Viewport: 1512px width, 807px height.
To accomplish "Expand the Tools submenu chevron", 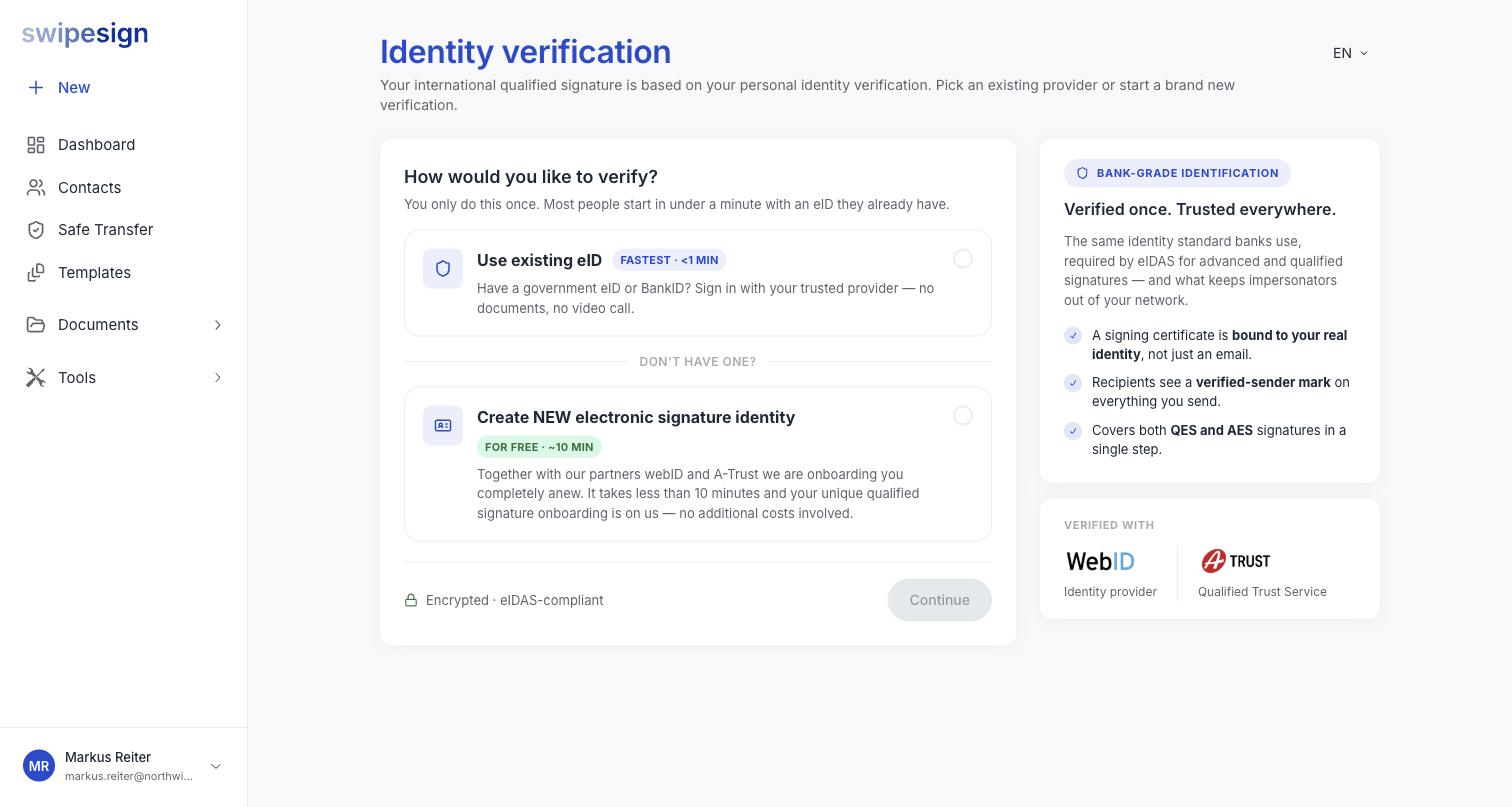I will pyautogui.click(x=217, y=378).
